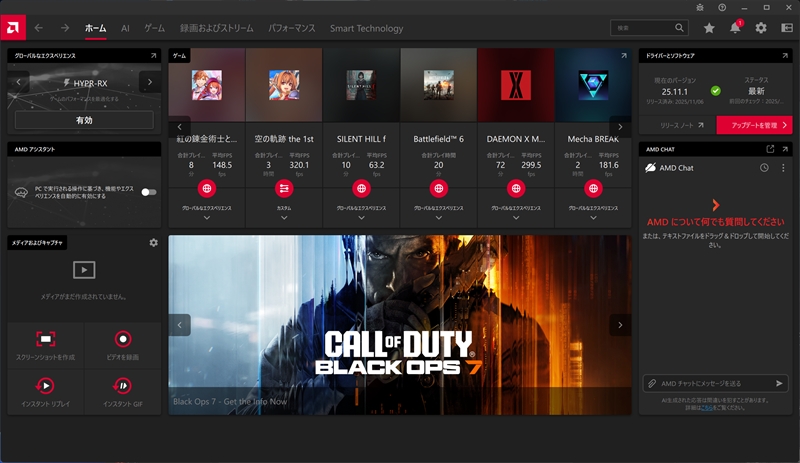Screen dimensions: 800x463
Task: Click the インスタント リプレイ icon
Action: (x=46, y=385)
